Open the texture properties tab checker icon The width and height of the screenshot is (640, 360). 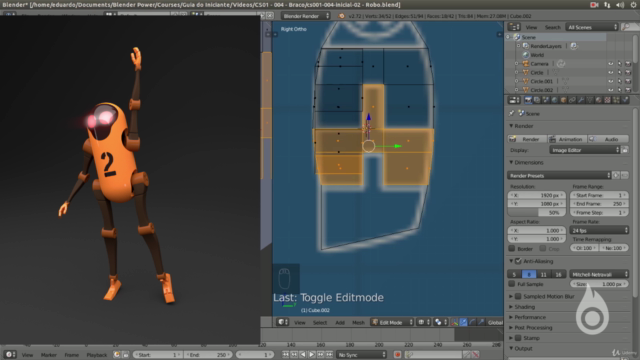(x=607, y=100)
